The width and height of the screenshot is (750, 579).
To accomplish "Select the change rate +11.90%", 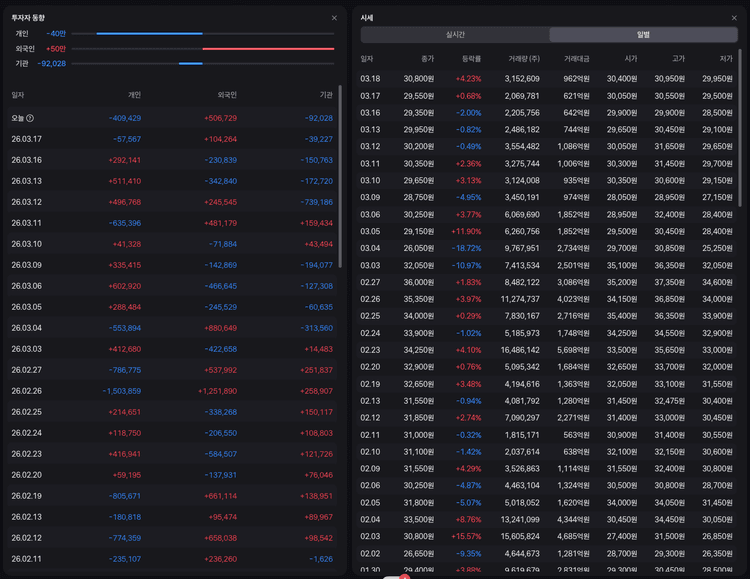I will [466, 232].
